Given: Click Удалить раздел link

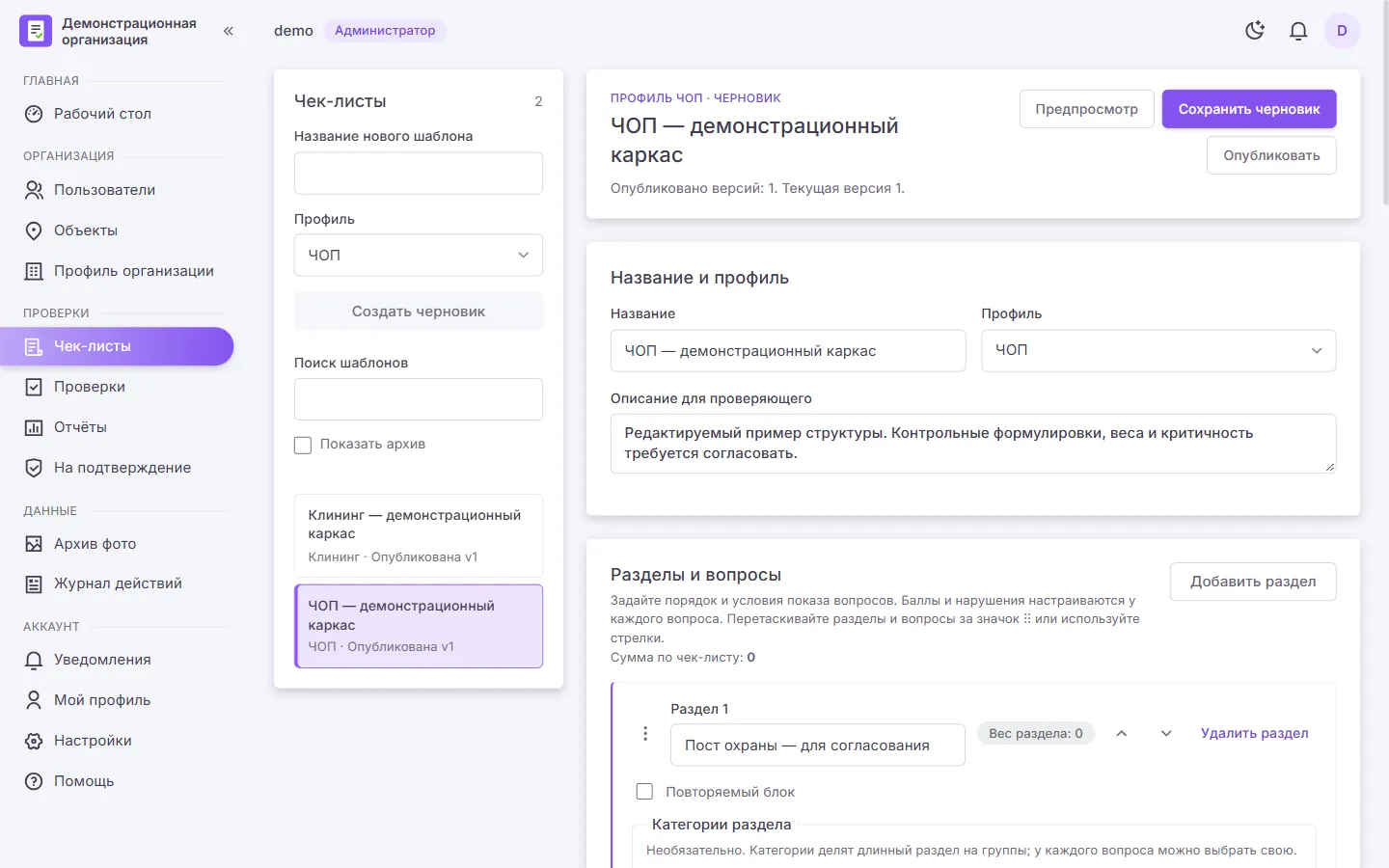Looking at the screenshot, I should tap(1255, 734).
